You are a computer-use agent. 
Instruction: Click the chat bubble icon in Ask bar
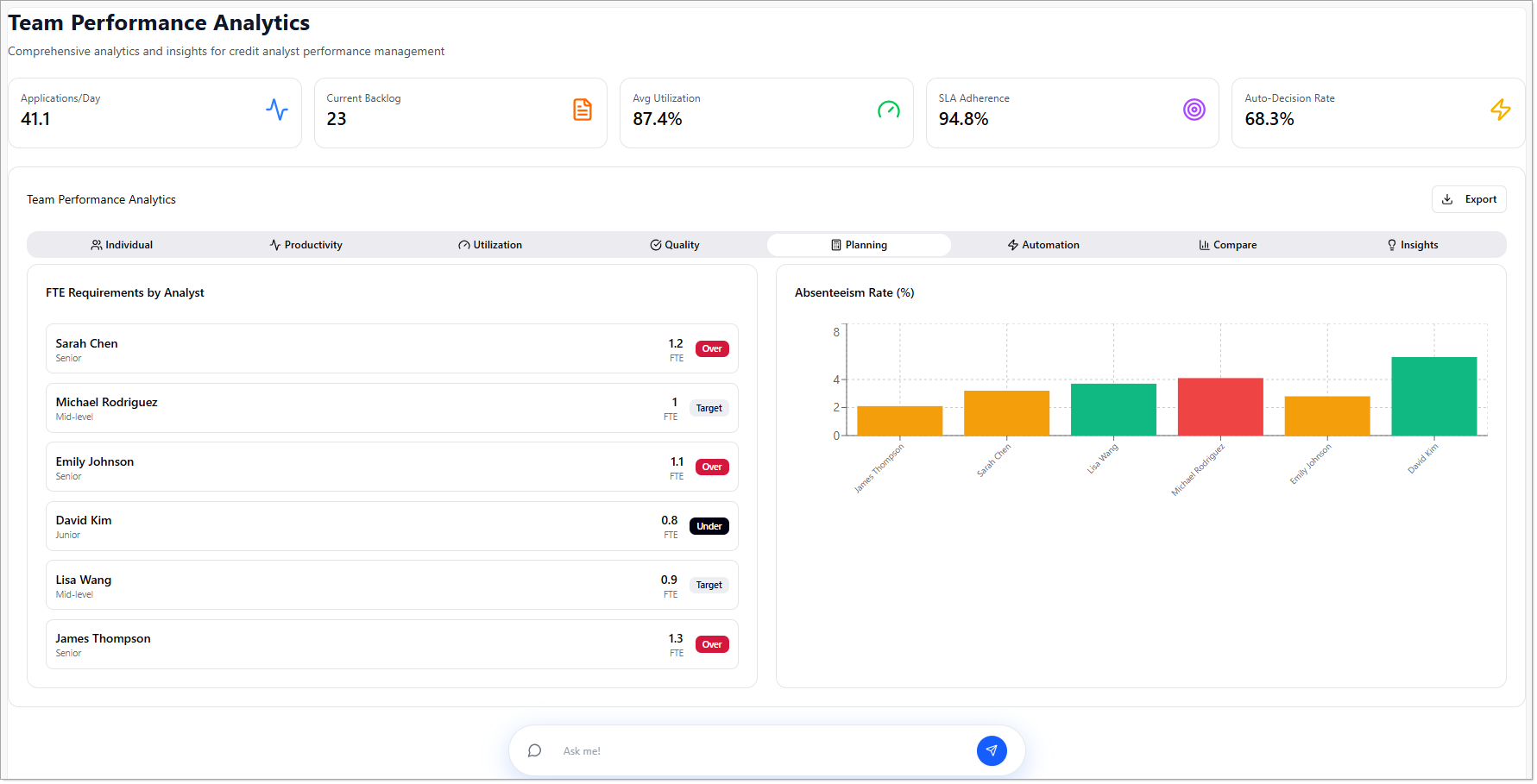pos(535,750)
